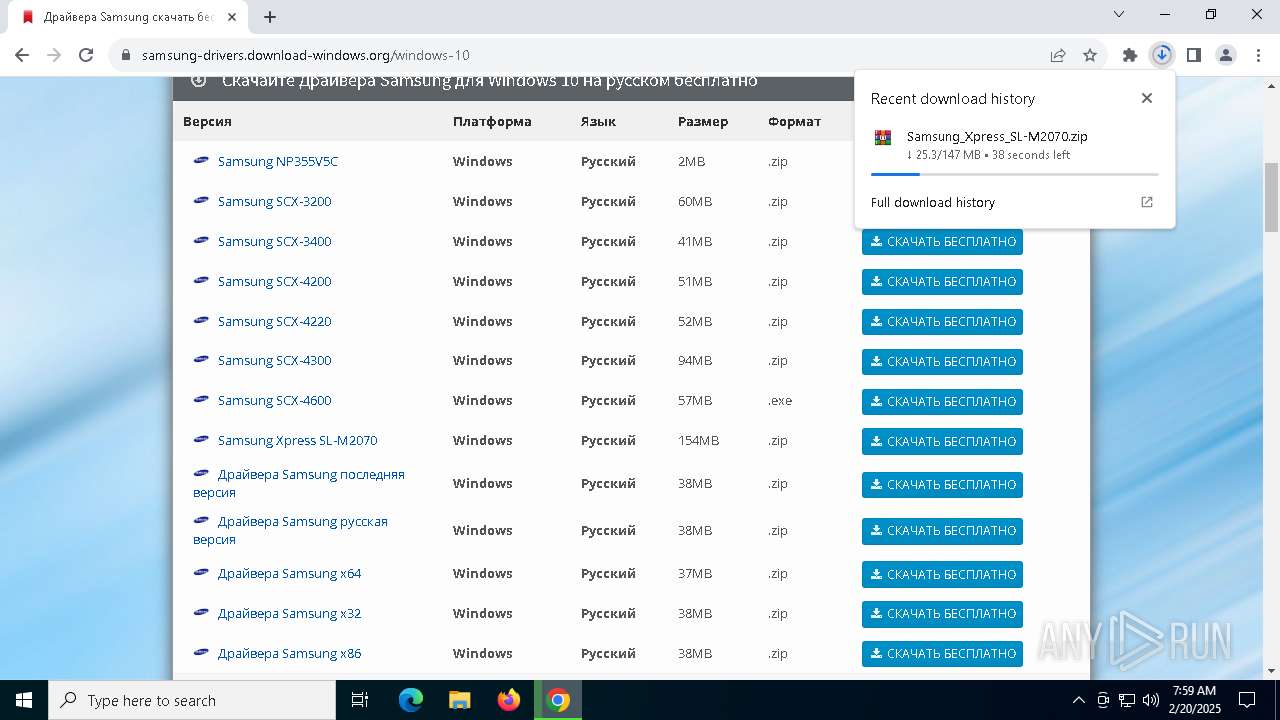Click the Samsung logo icon beside SCX-4600

pos(201,399)
